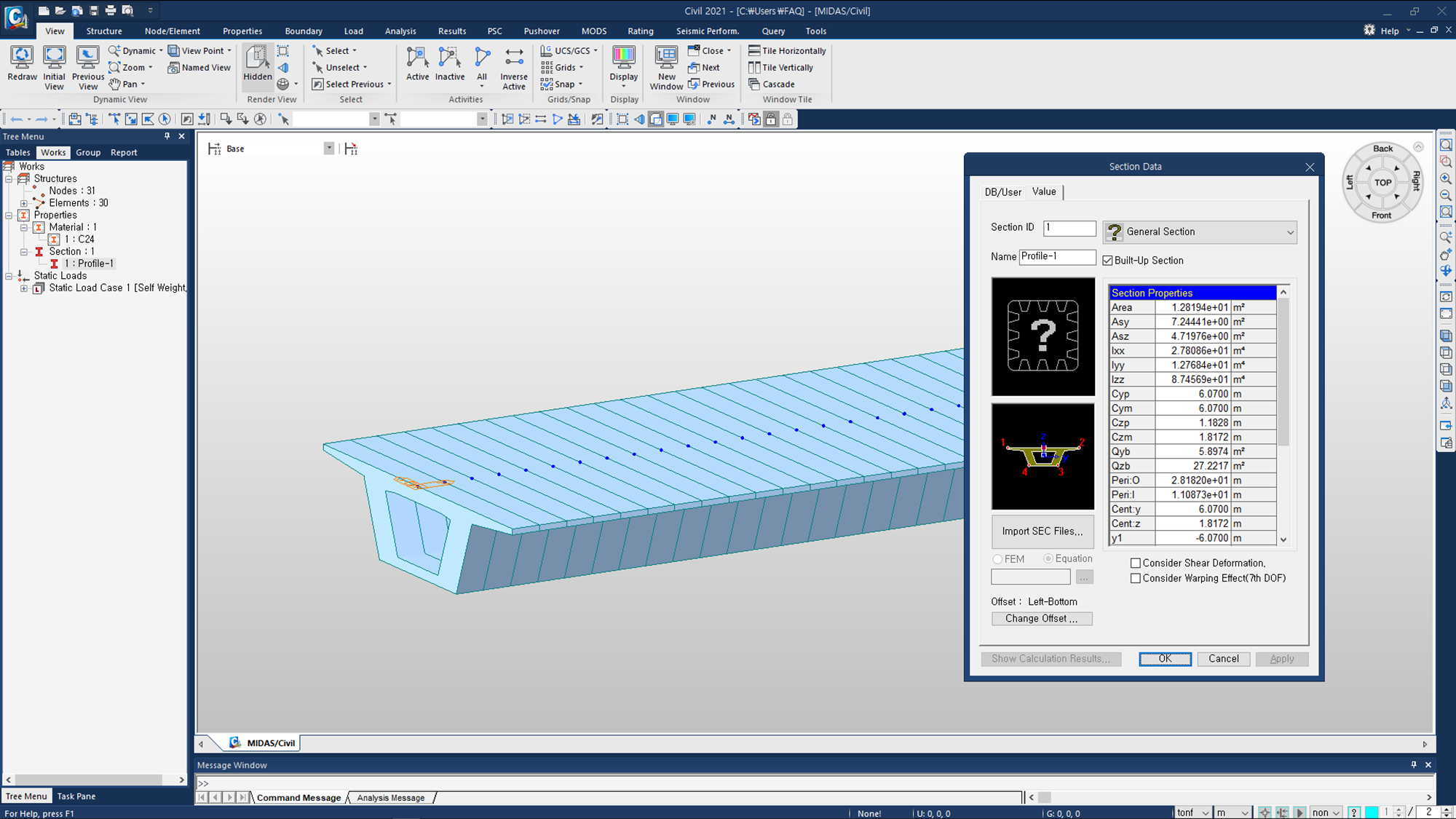Select the 1 : Profile-1 section tree item
The image size is (1456, 819).
pyautogui.click(x=88, y=264)
